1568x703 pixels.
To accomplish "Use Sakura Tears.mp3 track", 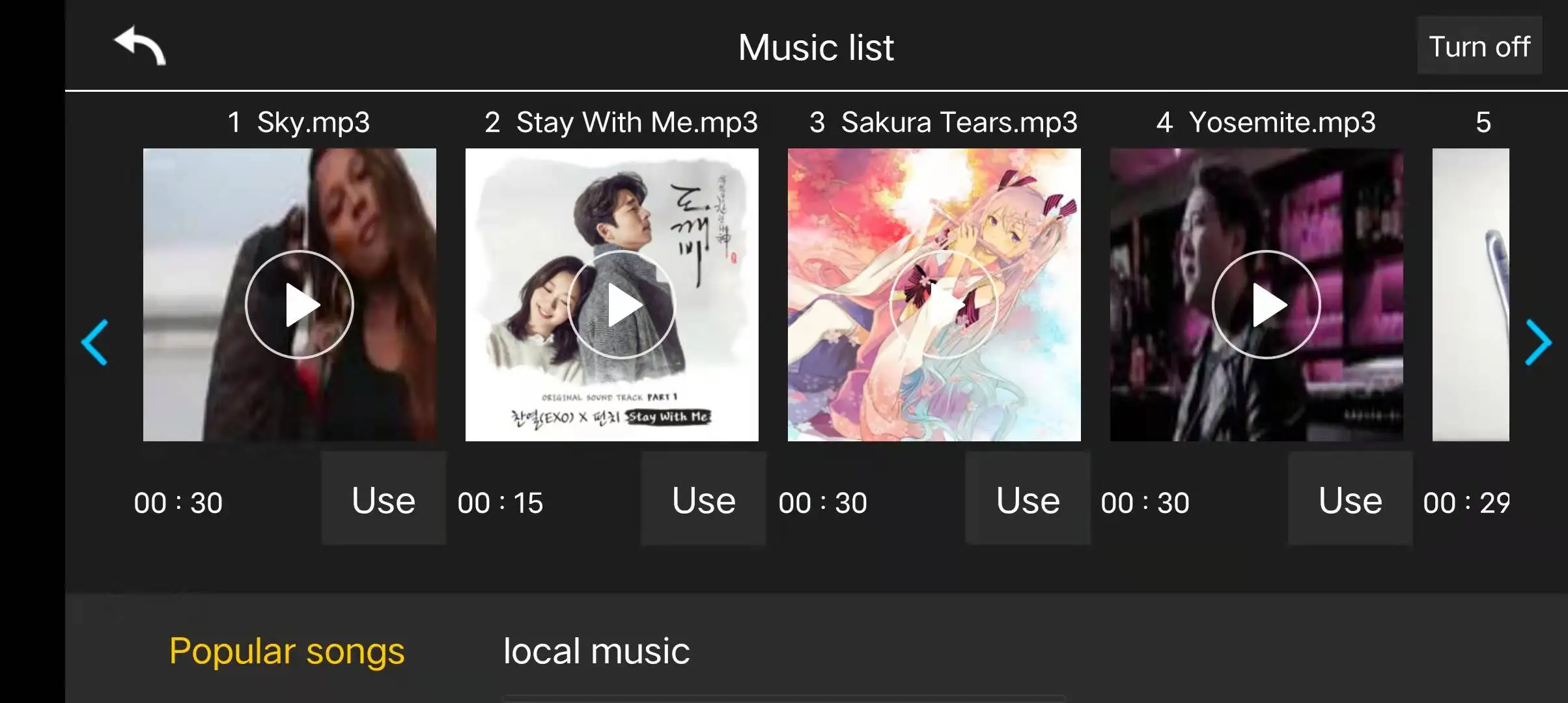I will (x=1028, y=499).
